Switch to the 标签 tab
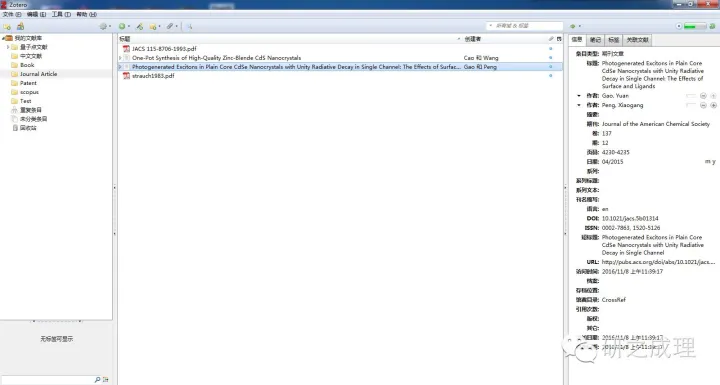Viewport: 720px width, 385px height. tap(614, 40)
